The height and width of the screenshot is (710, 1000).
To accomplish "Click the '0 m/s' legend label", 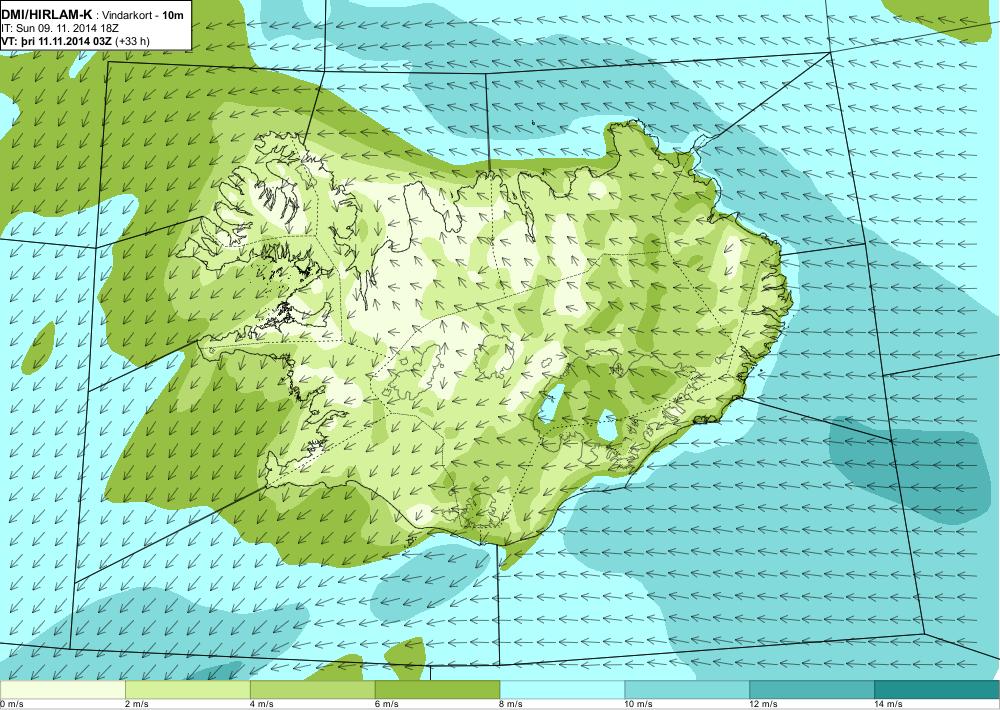I will 12,704.
